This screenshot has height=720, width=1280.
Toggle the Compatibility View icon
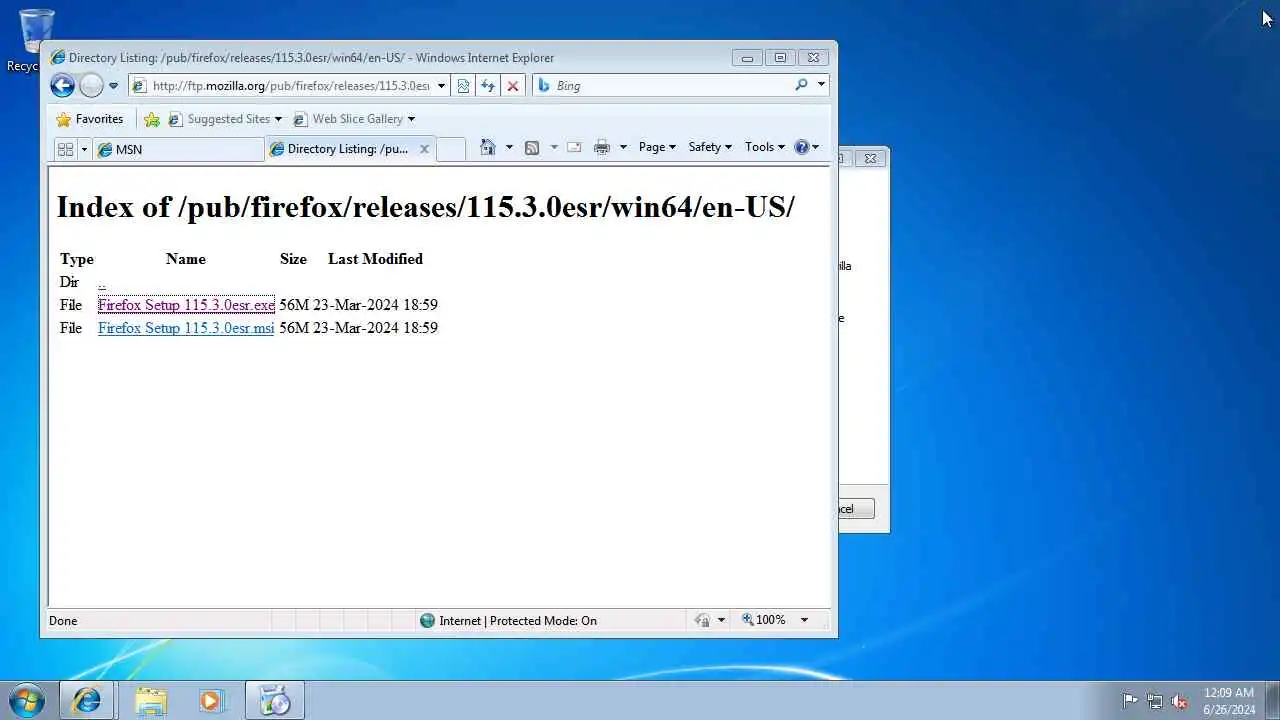[463, 86]
